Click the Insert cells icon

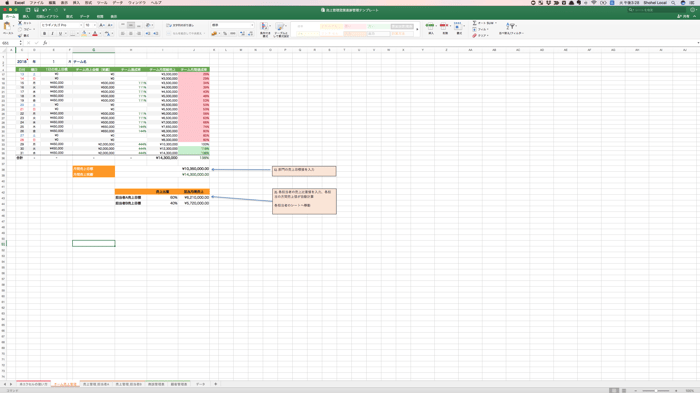(x=430, y=26)
